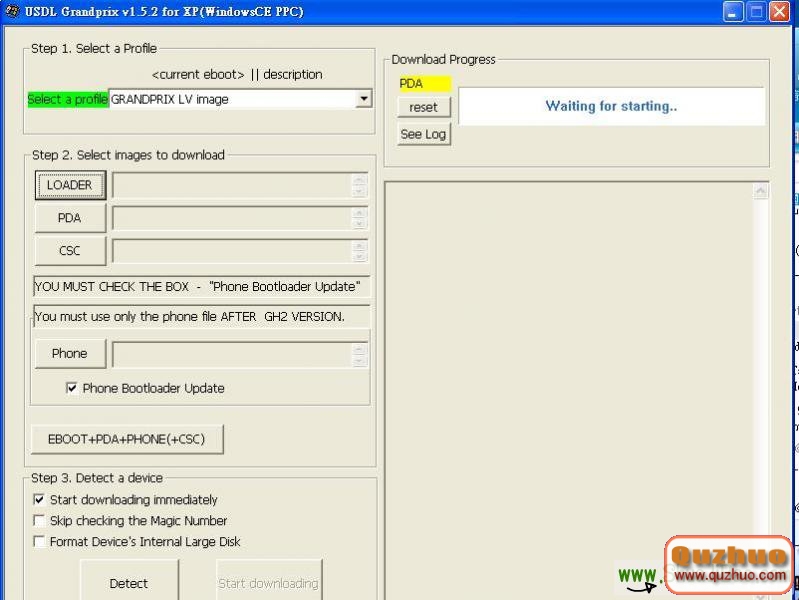The height and width of the screenshot is (600, 799).
Task: Toggle Start downloading immediately checkbox
Action: pos(39,499)
